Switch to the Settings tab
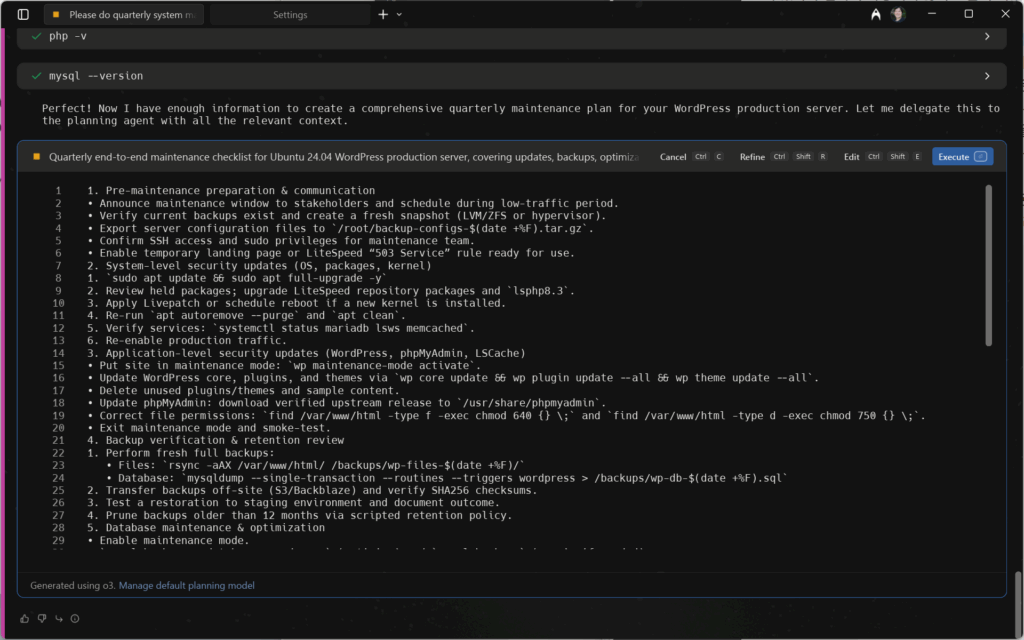Image resolution: width=1024 pixels, height=640 pixels. pyautogui.click(x=290, y=14)
